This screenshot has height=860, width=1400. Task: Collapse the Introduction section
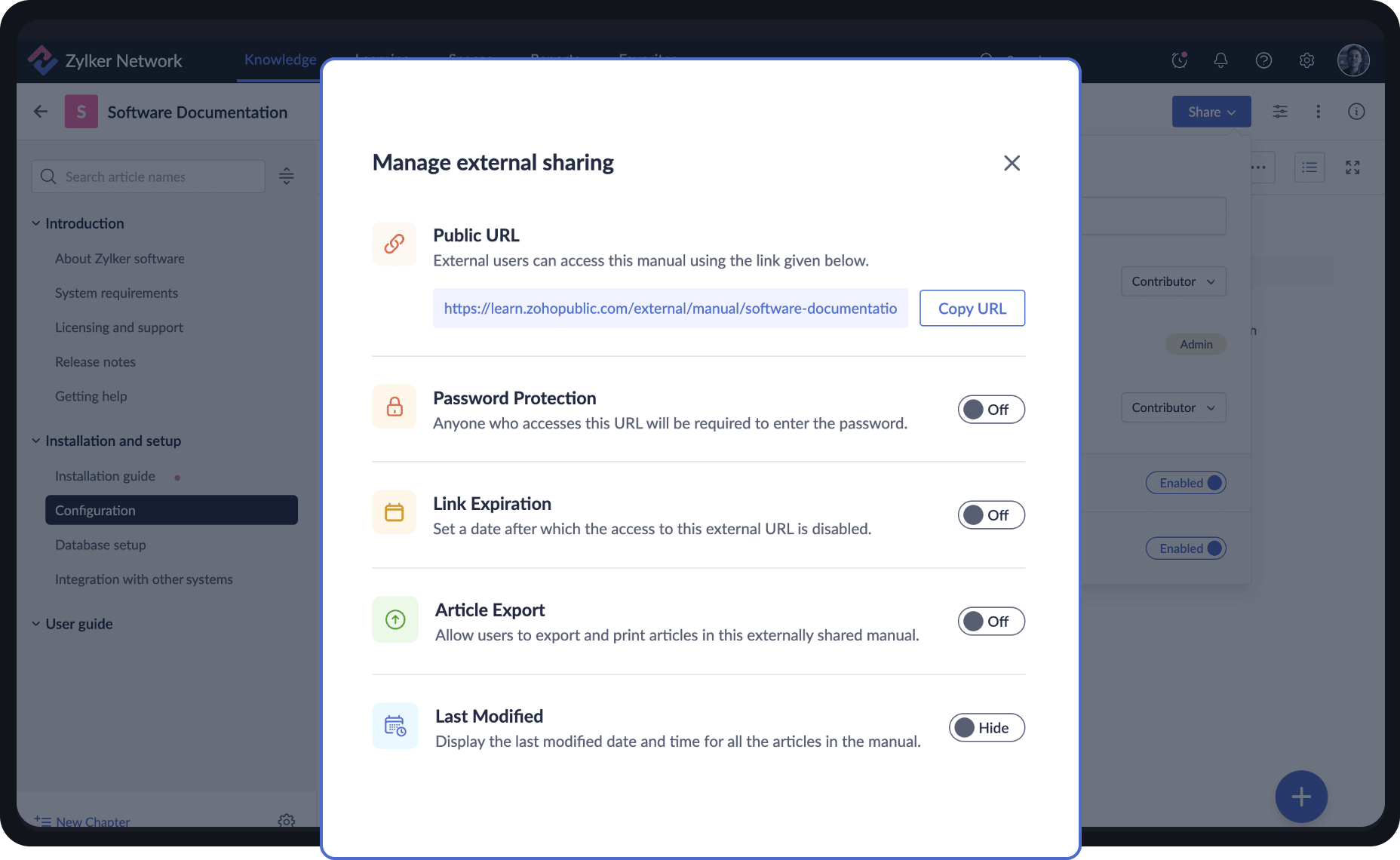[35, 223]
